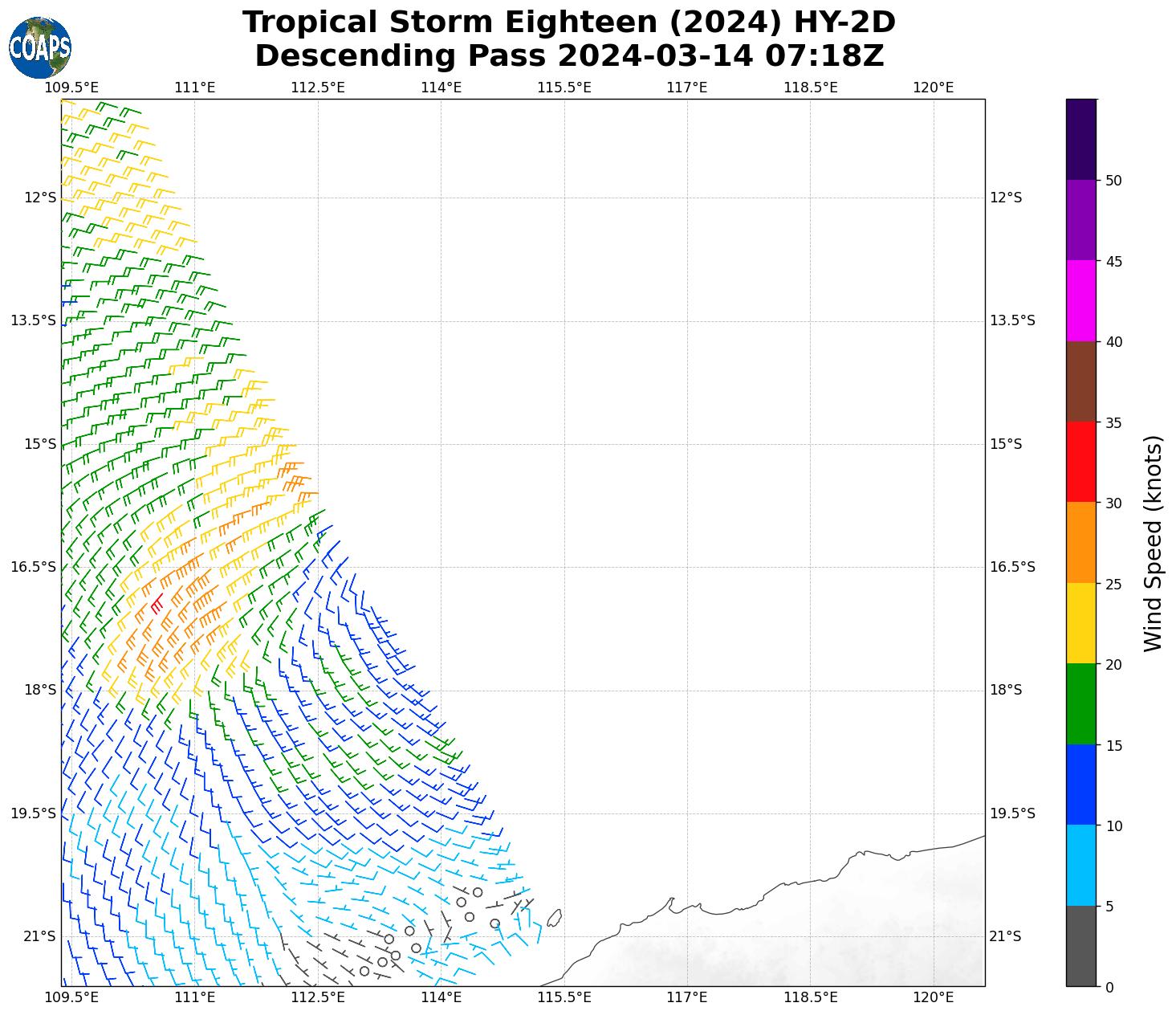This screenshot has width=1176, height=1015.
Task: Click the brown 35-40 knot color band
Action: (x=1080, y=381)
